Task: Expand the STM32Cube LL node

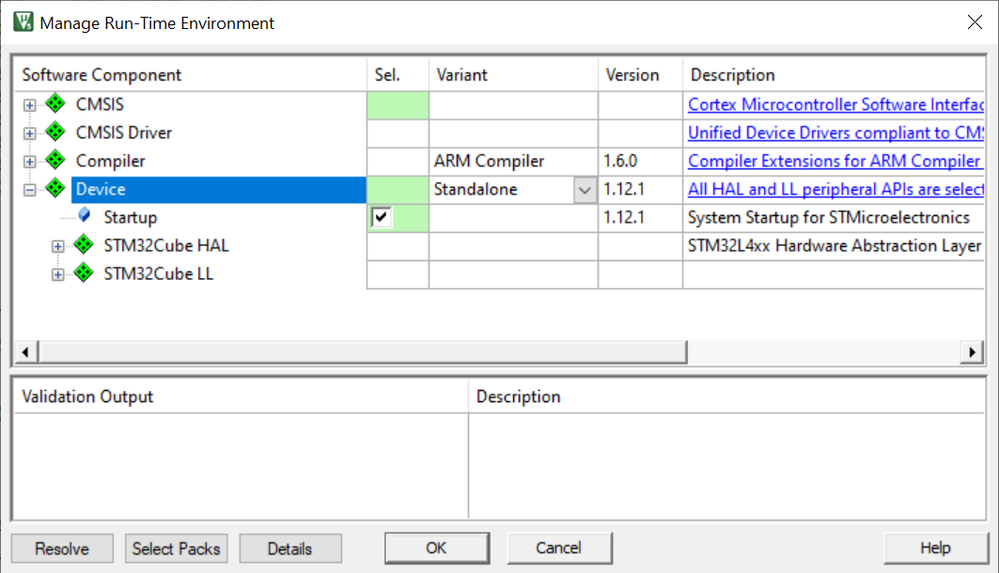Action: (58, 275)
